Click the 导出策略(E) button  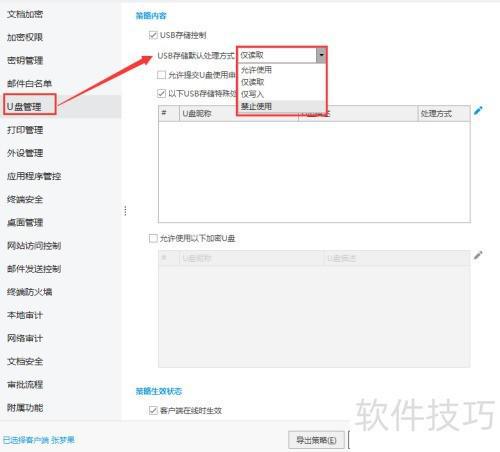tap(316, 440)
